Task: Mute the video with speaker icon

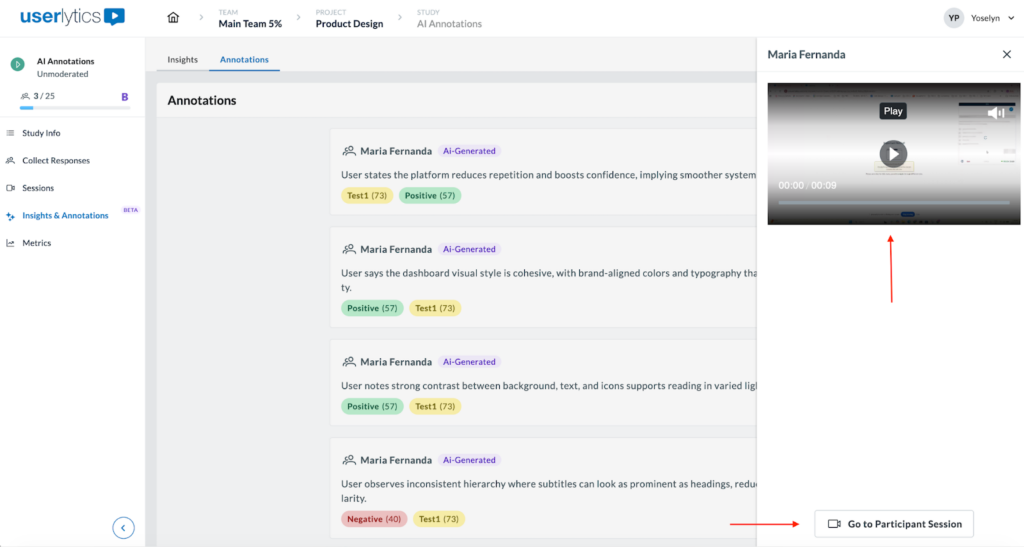Action: point(996,113)
